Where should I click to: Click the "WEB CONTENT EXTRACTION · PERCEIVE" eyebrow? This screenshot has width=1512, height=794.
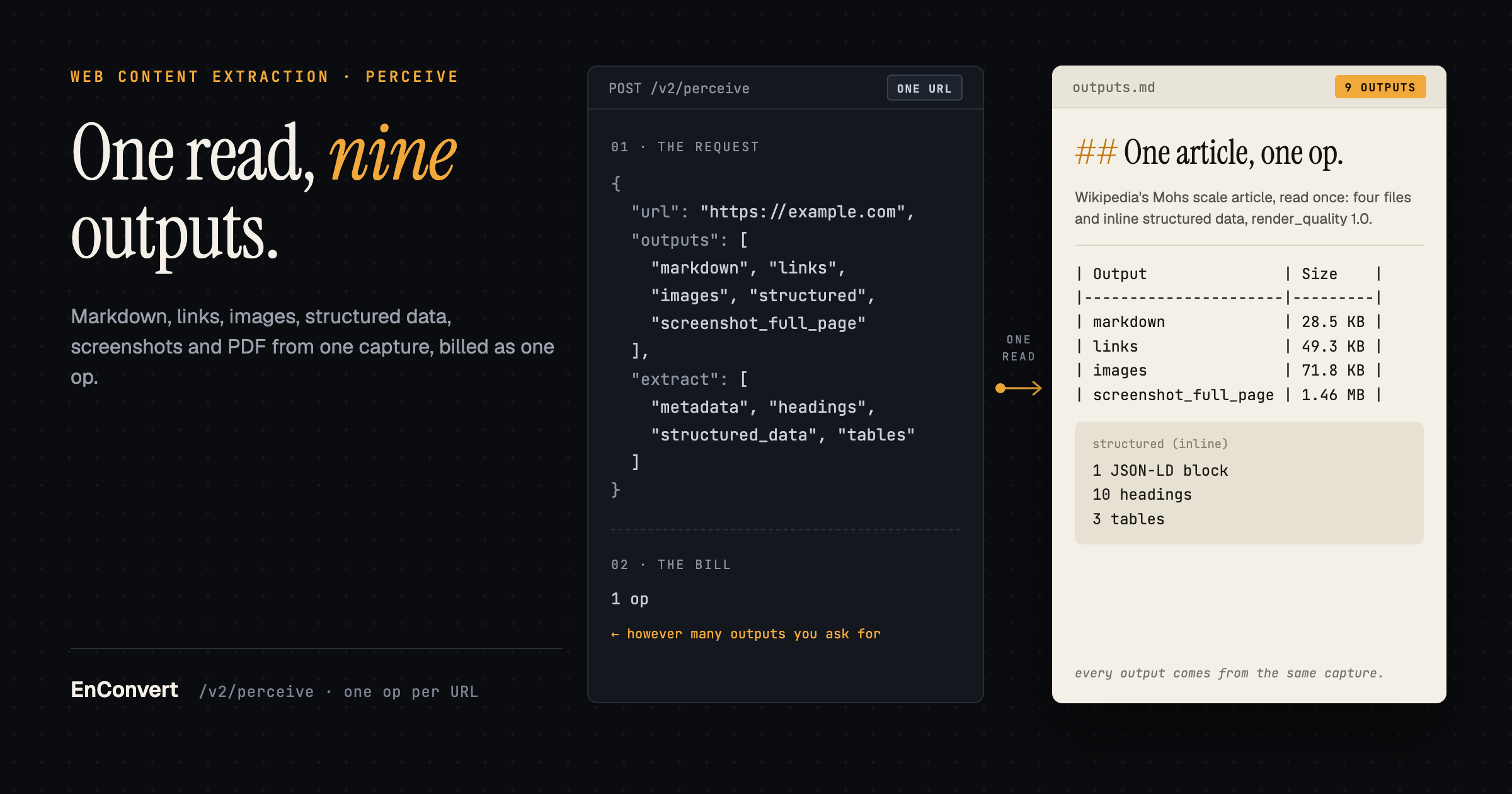(x=265, y=76)
